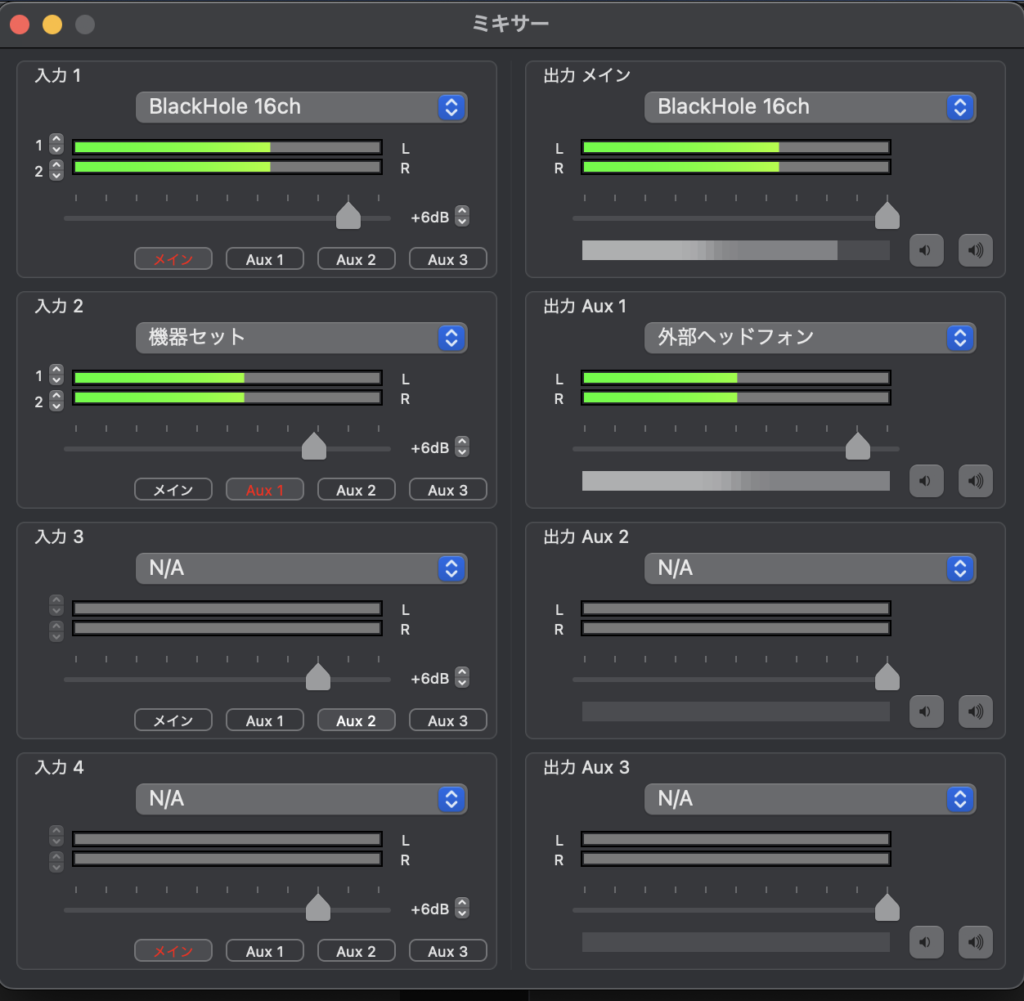Enable Aux 1 routing for 入力 3

click(264, 720)
